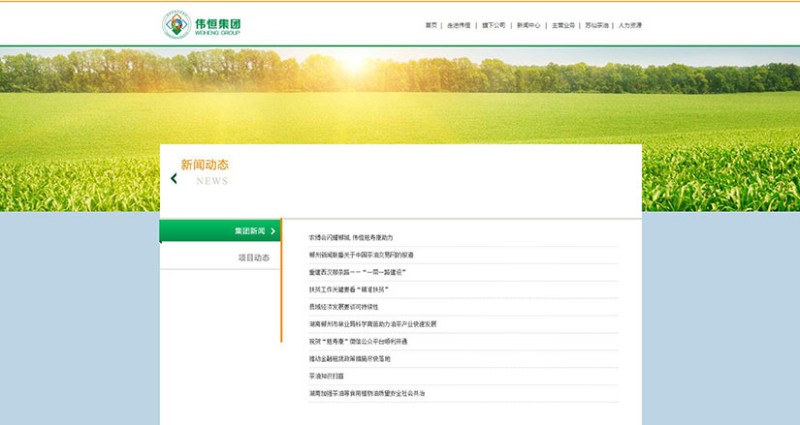Open the last news headline starting with 湖南加强
Image resolution: width=800 pixels, height=425 pixels.
[x=367, y=394]
